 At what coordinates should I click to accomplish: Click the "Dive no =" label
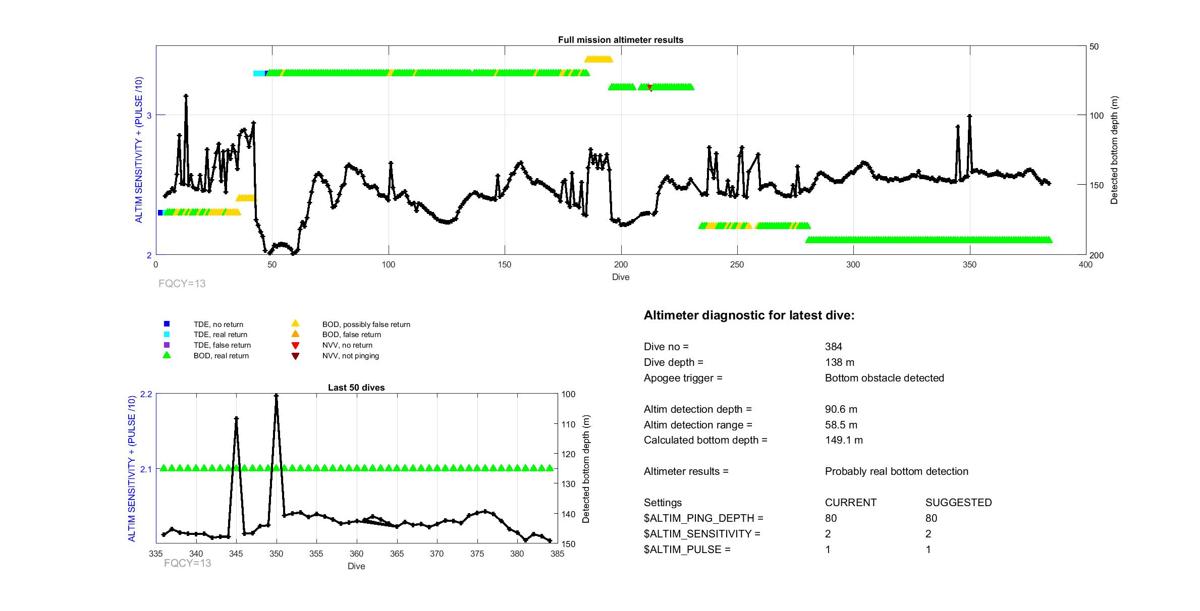[667, 346]
